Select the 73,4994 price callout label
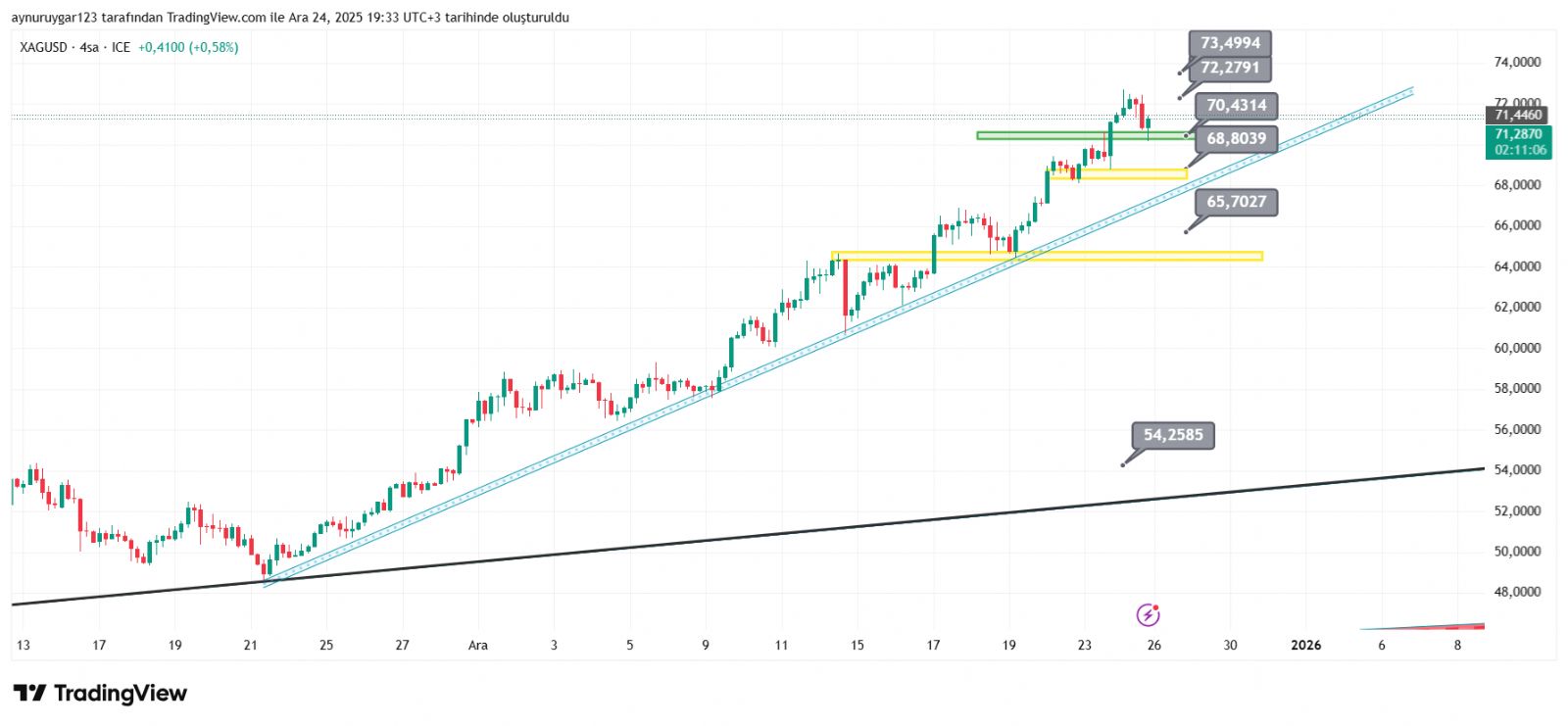 [x=1230, y=43]
